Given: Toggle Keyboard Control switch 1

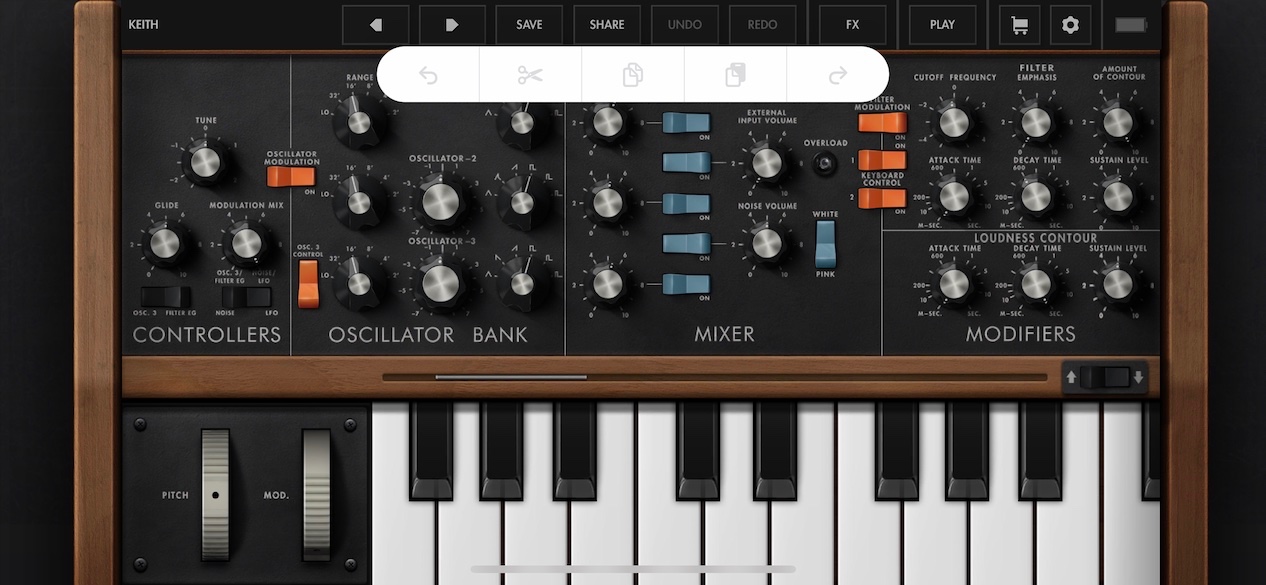Looking at the screenshot, I should (x=881, y=160).
